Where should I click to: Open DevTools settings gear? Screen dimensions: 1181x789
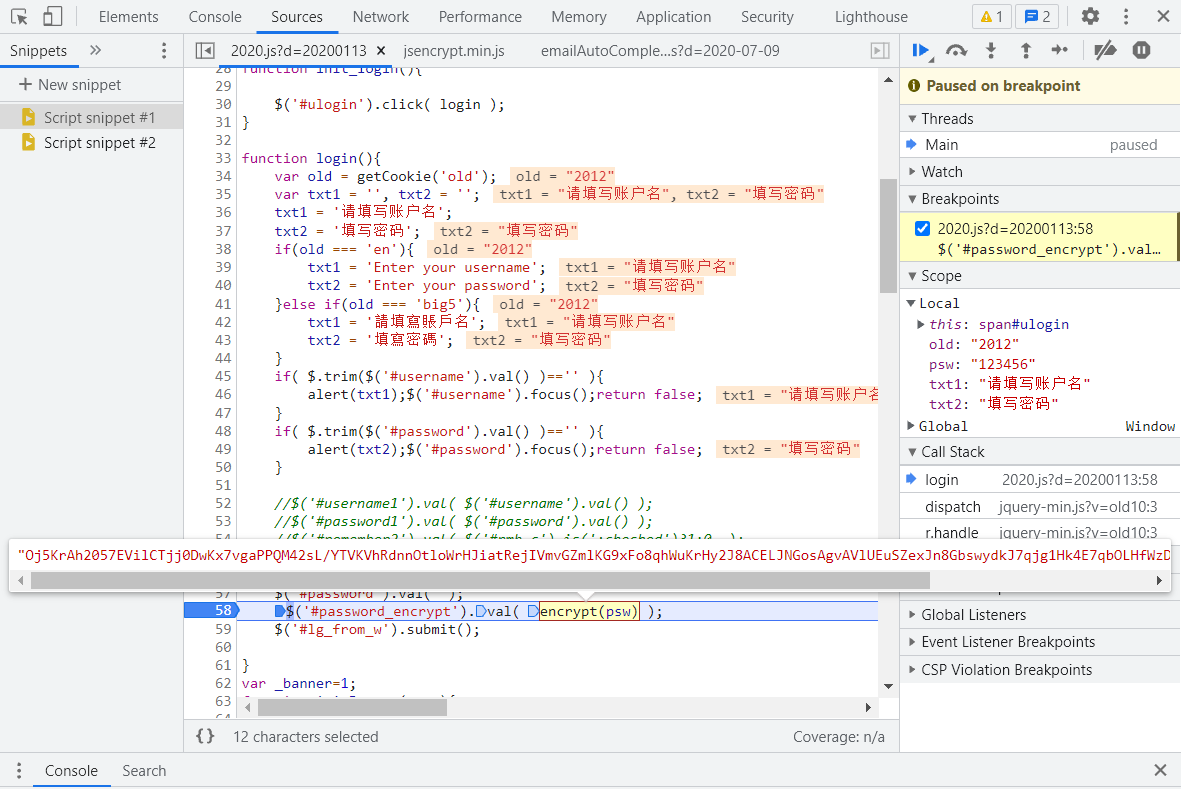point(1090,16)
